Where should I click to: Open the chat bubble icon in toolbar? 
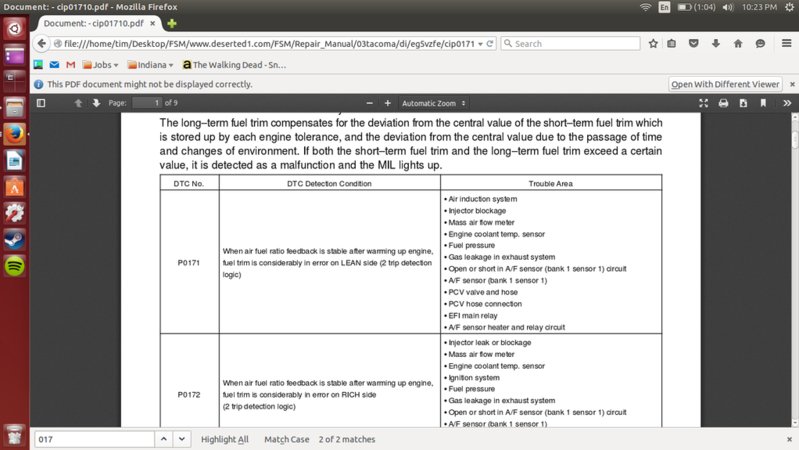click(760, 44)
